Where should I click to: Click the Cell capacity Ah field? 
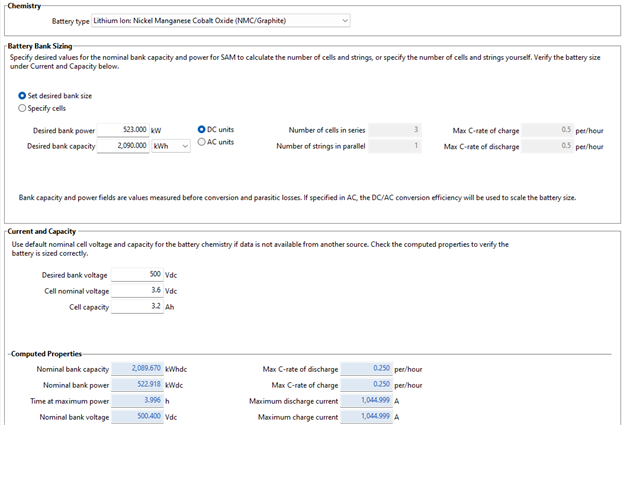pyautogui.click(x=136, y=307)
